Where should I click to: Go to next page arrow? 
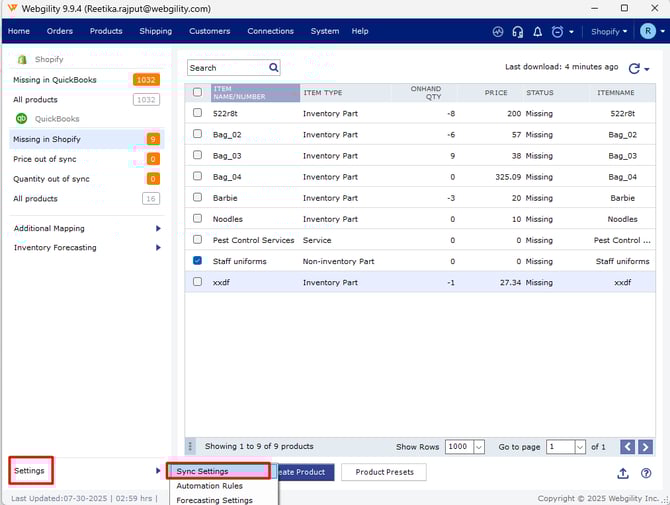(646, 447)
